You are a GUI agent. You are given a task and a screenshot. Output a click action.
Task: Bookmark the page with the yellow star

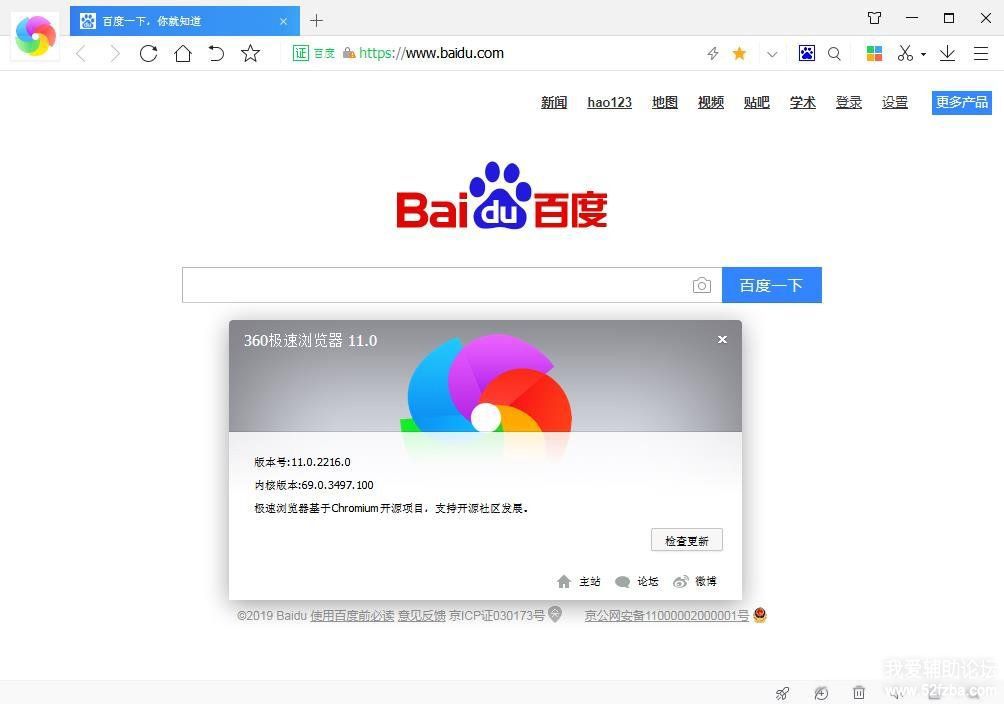coord(740,53)
